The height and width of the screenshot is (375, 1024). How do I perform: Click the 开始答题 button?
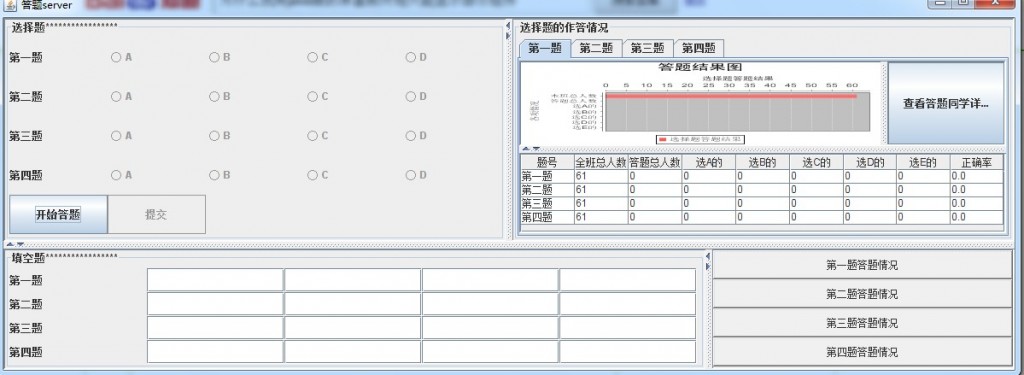58,214
